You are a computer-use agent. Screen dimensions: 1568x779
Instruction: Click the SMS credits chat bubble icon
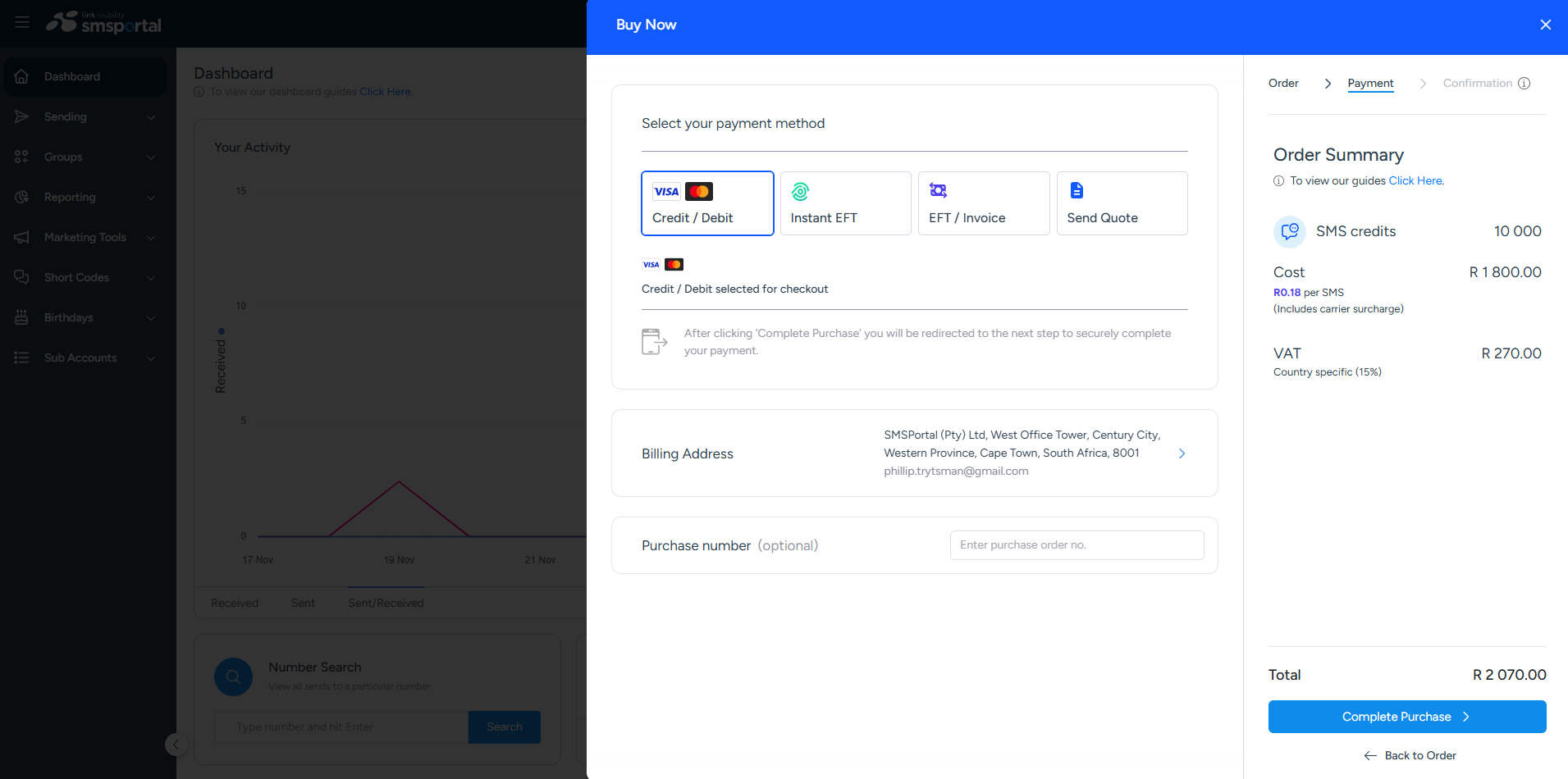(1290, 231)
